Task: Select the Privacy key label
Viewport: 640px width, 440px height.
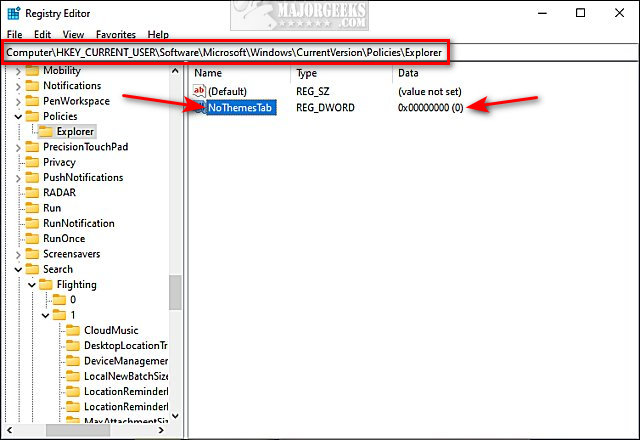Action: (x=59, y=162)
